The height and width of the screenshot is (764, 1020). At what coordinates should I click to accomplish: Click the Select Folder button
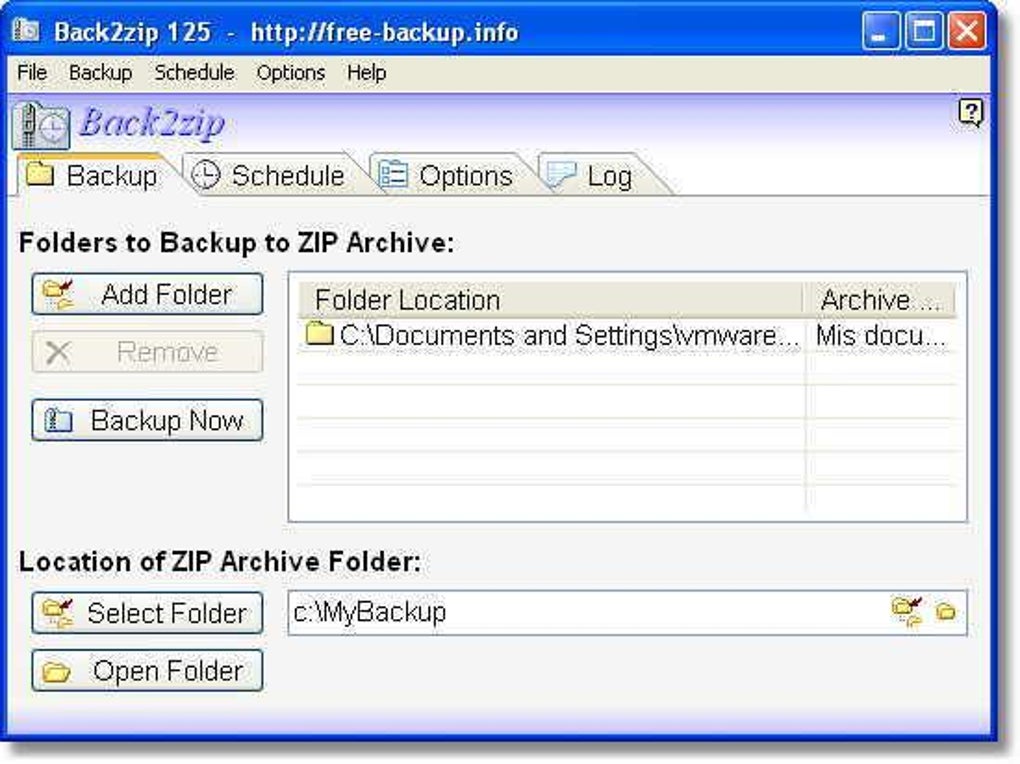coord(148,612)
